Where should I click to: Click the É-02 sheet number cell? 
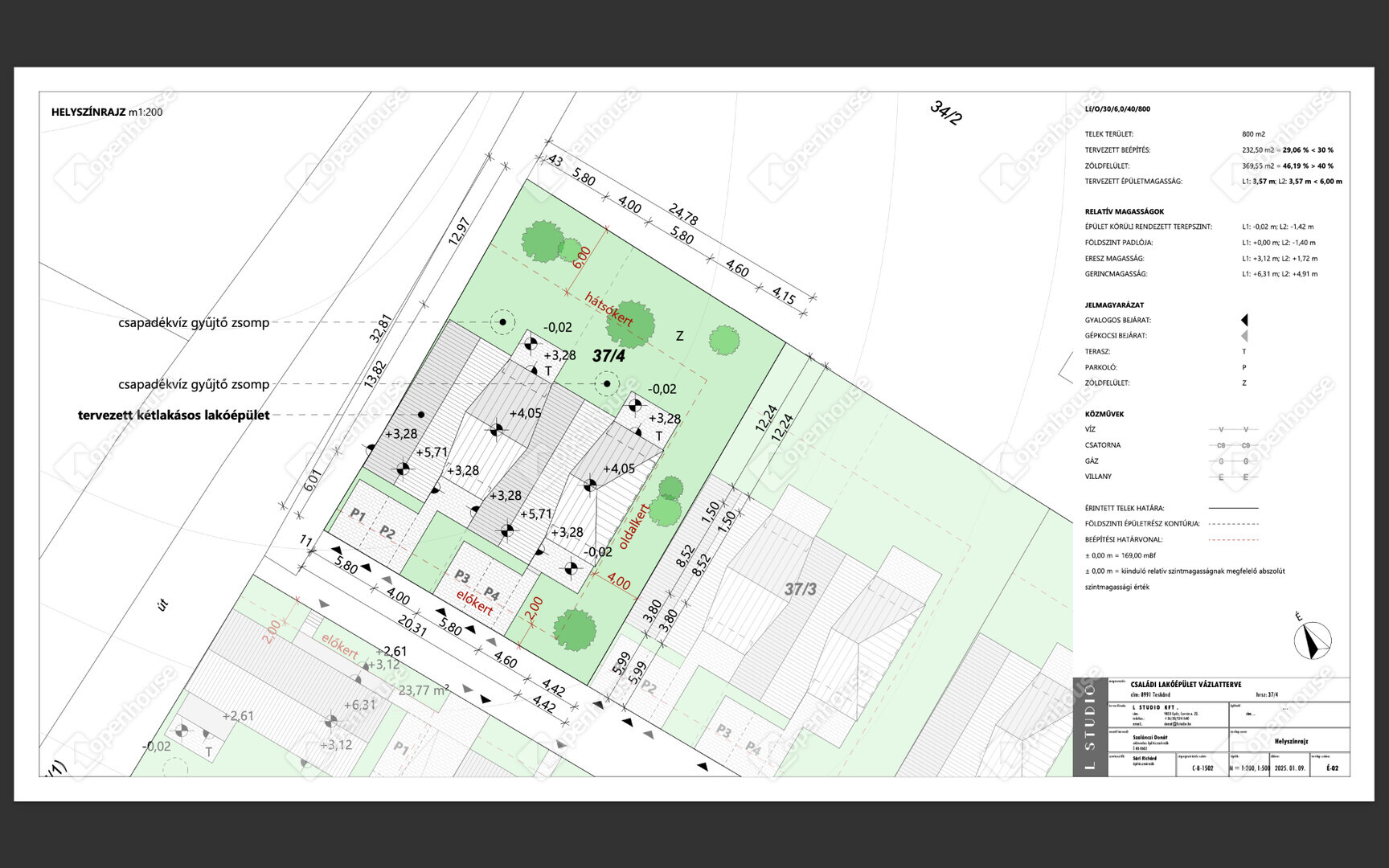pyautogui.click(x=1331, y=768)
